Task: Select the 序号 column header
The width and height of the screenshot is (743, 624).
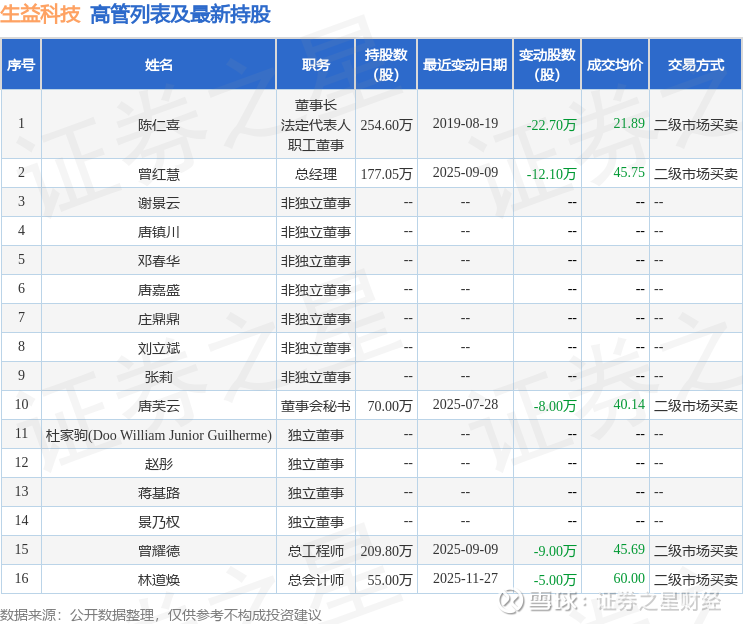Action: click(21, 65)
